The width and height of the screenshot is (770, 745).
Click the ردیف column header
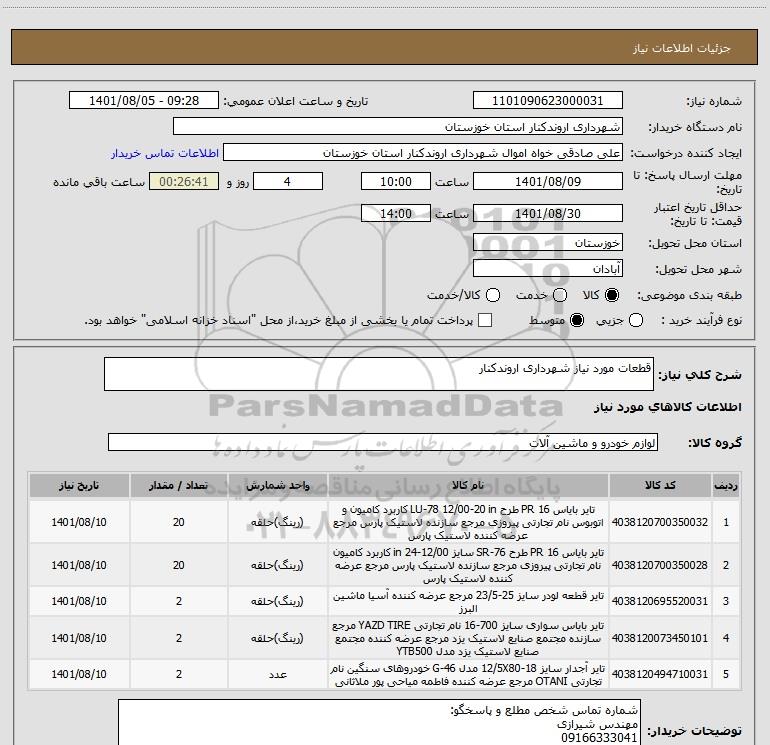click(726, 486)
